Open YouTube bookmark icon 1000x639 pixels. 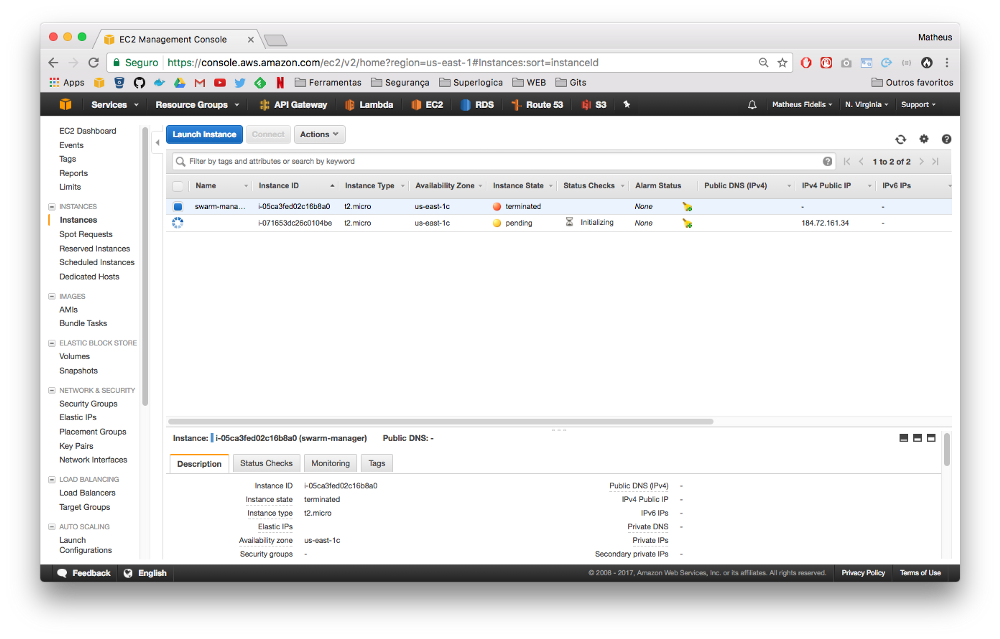coord(220,82)
